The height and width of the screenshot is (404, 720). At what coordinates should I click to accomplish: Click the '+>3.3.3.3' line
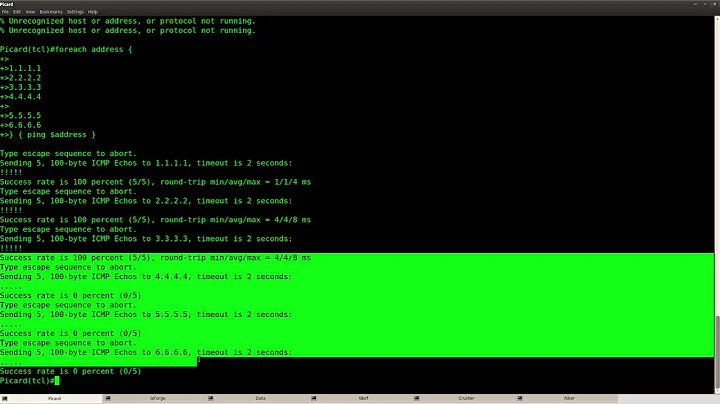tap(21, 87)
